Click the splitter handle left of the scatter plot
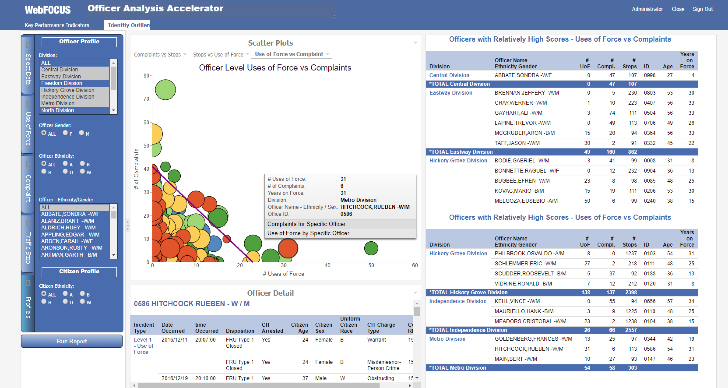The image size is (728, 388). tap(127, 226)
